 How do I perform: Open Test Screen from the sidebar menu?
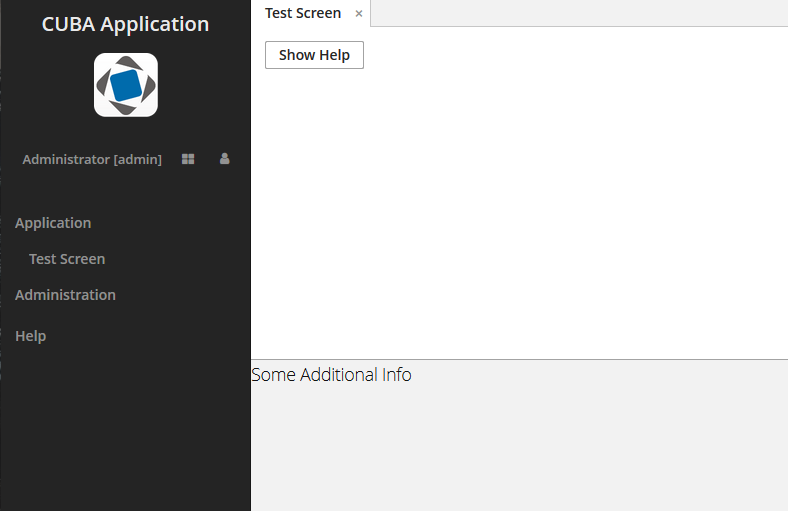click(67, 259)
